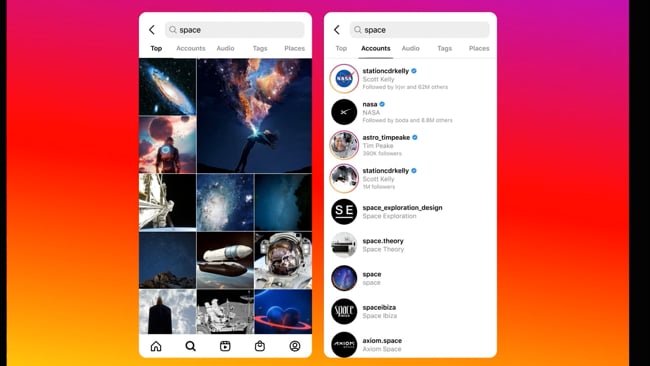650x366 pixels.
Task: Open astro_timpeake username link
Action: 386,137
